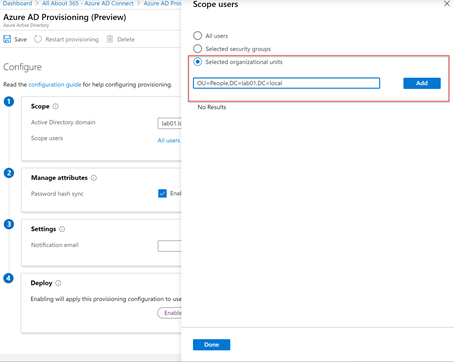454x362 pixels.
Task: Click the Manage attributes section title
Action: (59, 178)
